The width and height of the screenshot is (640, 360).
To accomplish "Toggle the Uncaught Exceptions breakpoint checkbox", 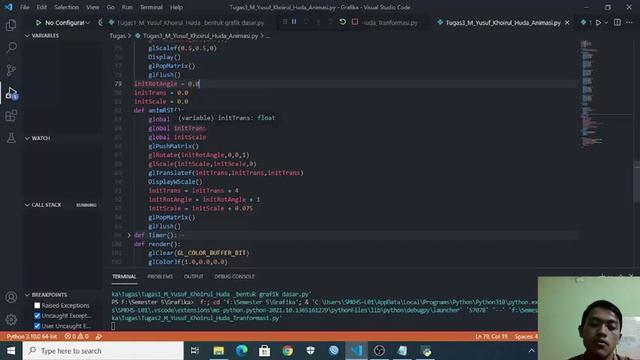I will click(37, 316).
